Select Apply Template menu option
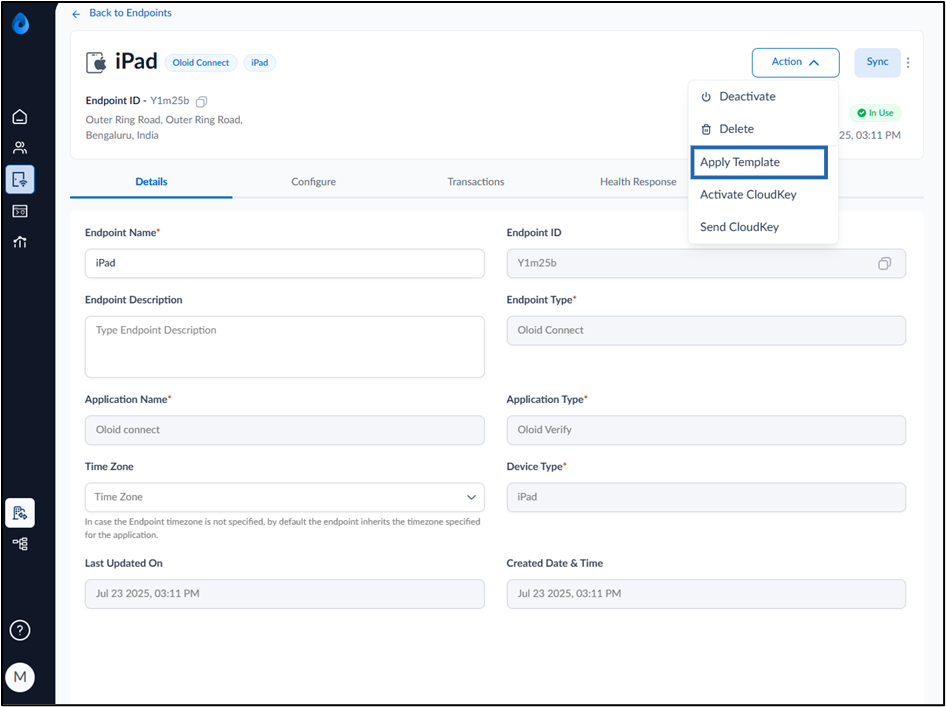The height and width of the screenshot is (707, 946). click(x=759, y=162)
